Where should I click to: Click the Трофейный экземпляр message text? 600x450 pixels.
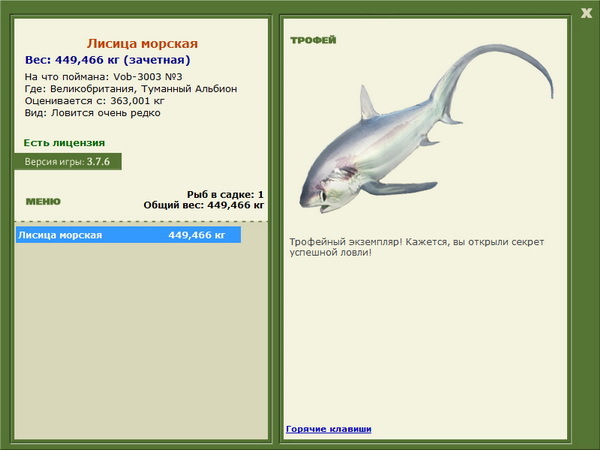click(x=417, y=247)
